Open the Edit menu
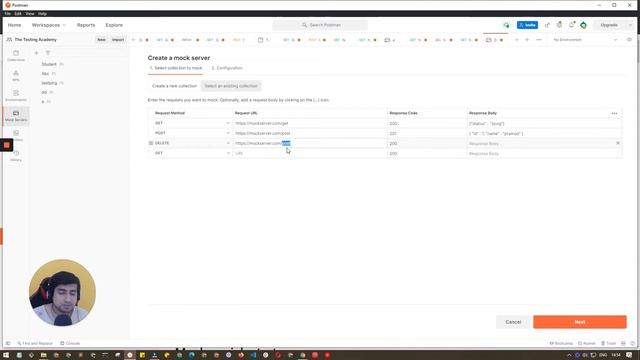640x360 pixels. click(x=18, y=13)
